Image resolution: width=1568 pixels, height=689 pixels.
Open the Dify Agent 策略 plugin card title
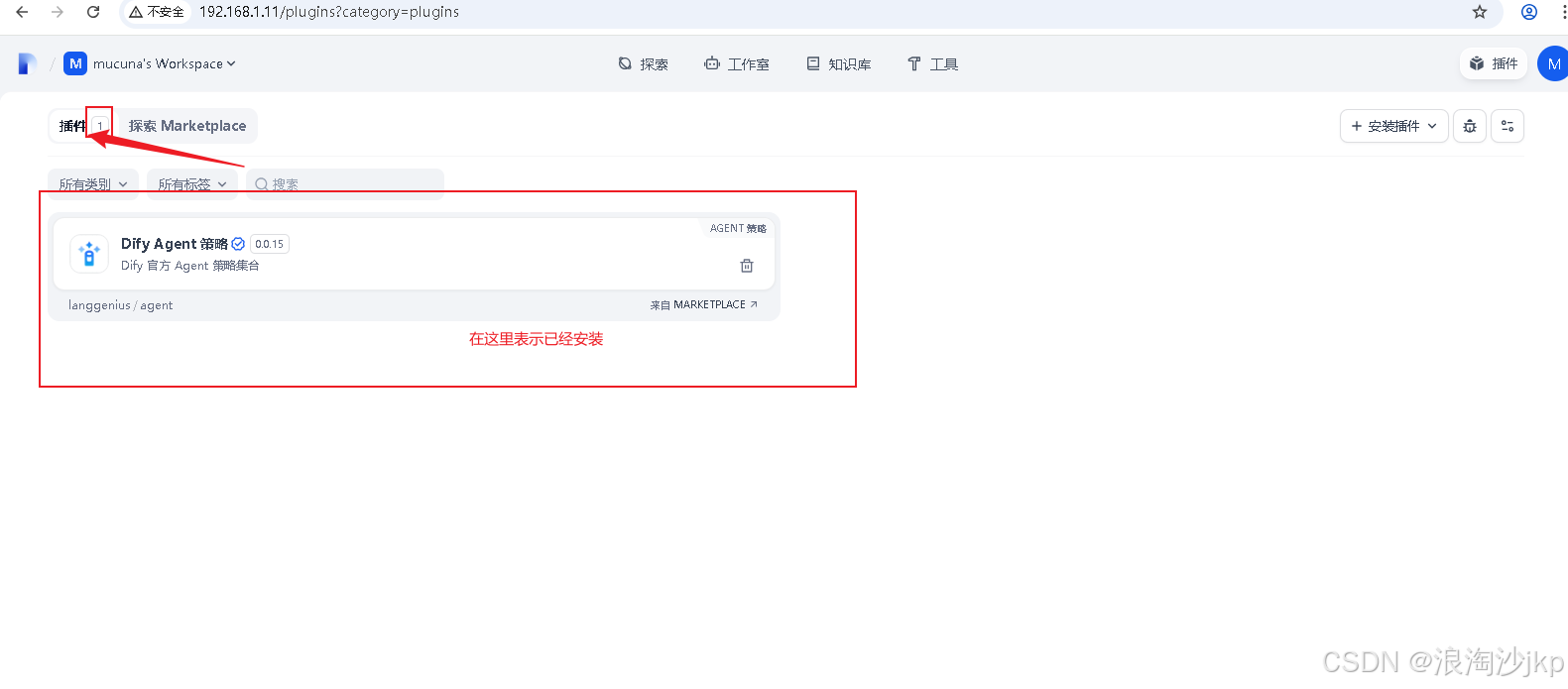[x=175, y=244]
